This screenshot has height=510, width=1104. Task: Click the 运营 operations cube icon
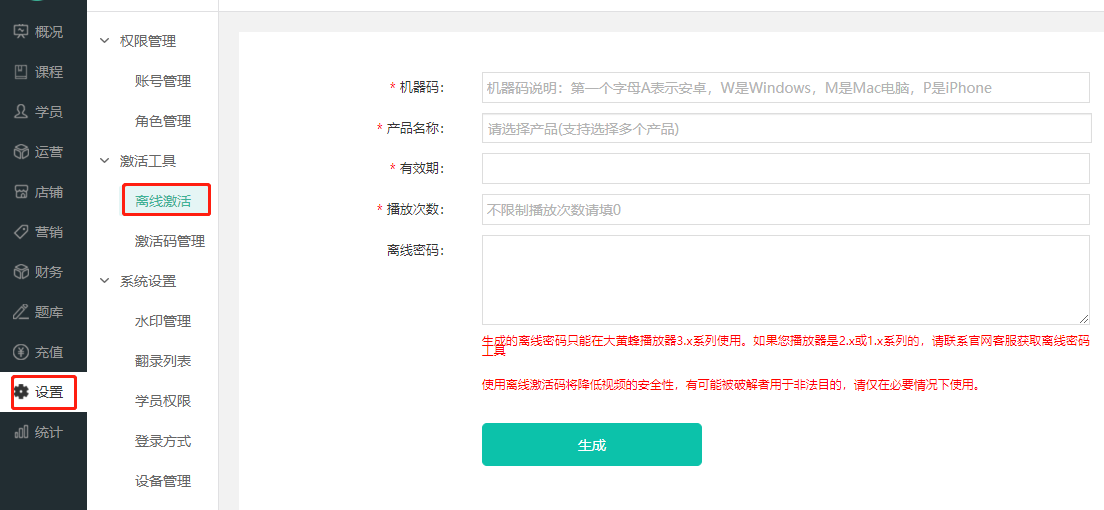[21, 152]
